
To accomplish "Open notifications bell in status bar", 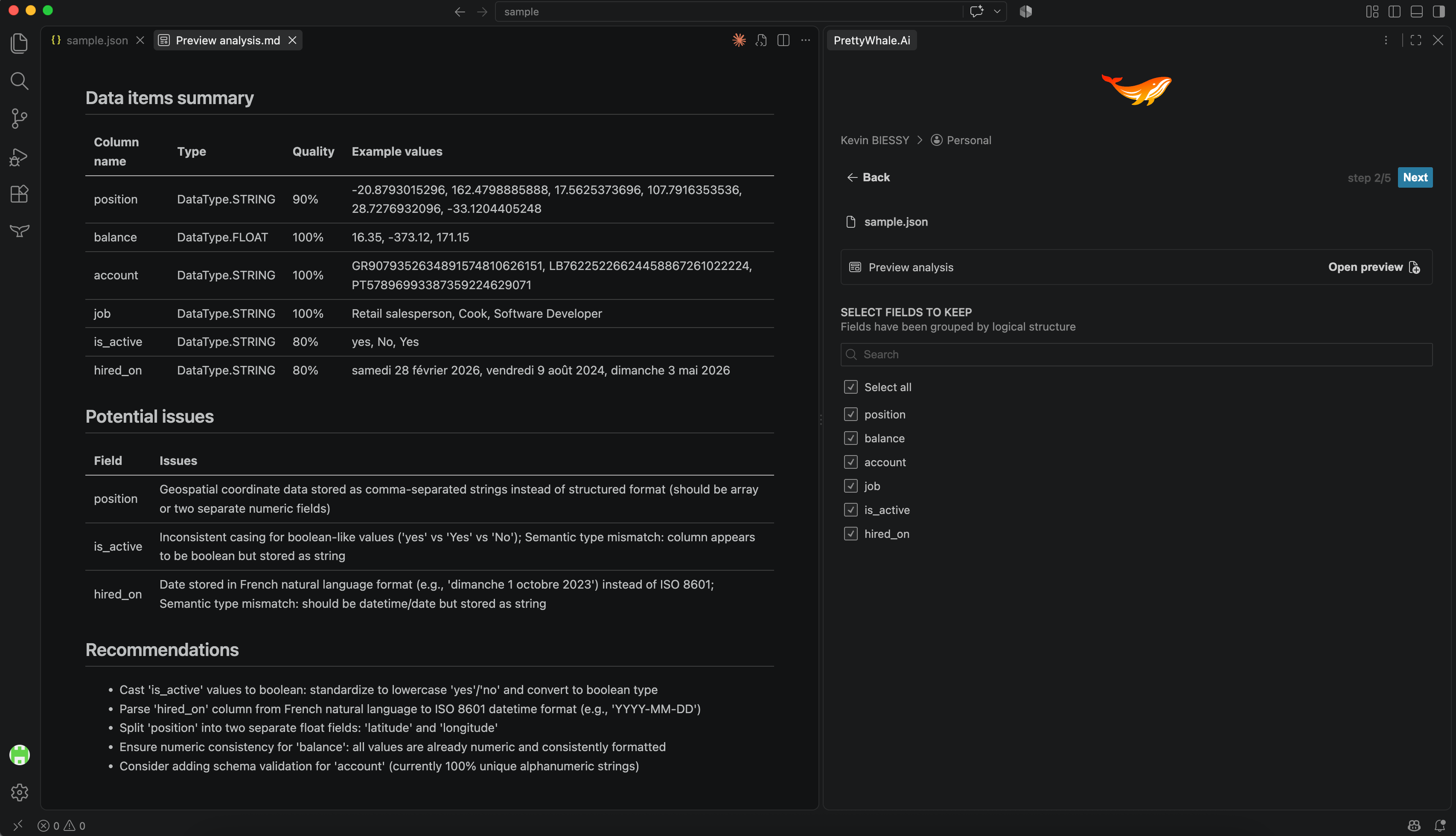I will (1440, 826).
